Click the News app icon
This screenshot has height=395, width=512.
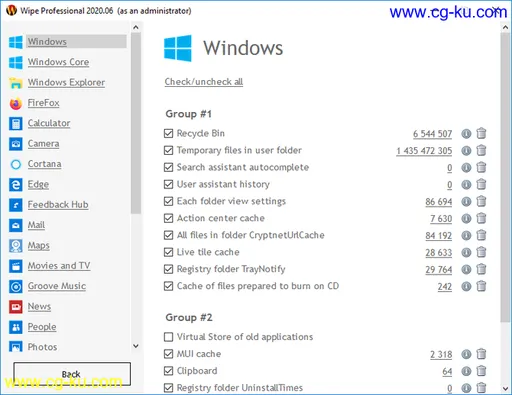(16, 307)
